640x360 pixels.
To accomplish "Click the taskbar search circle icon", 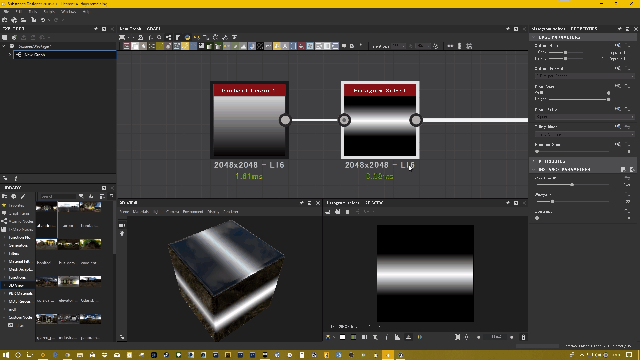I will tap(18, 355).
